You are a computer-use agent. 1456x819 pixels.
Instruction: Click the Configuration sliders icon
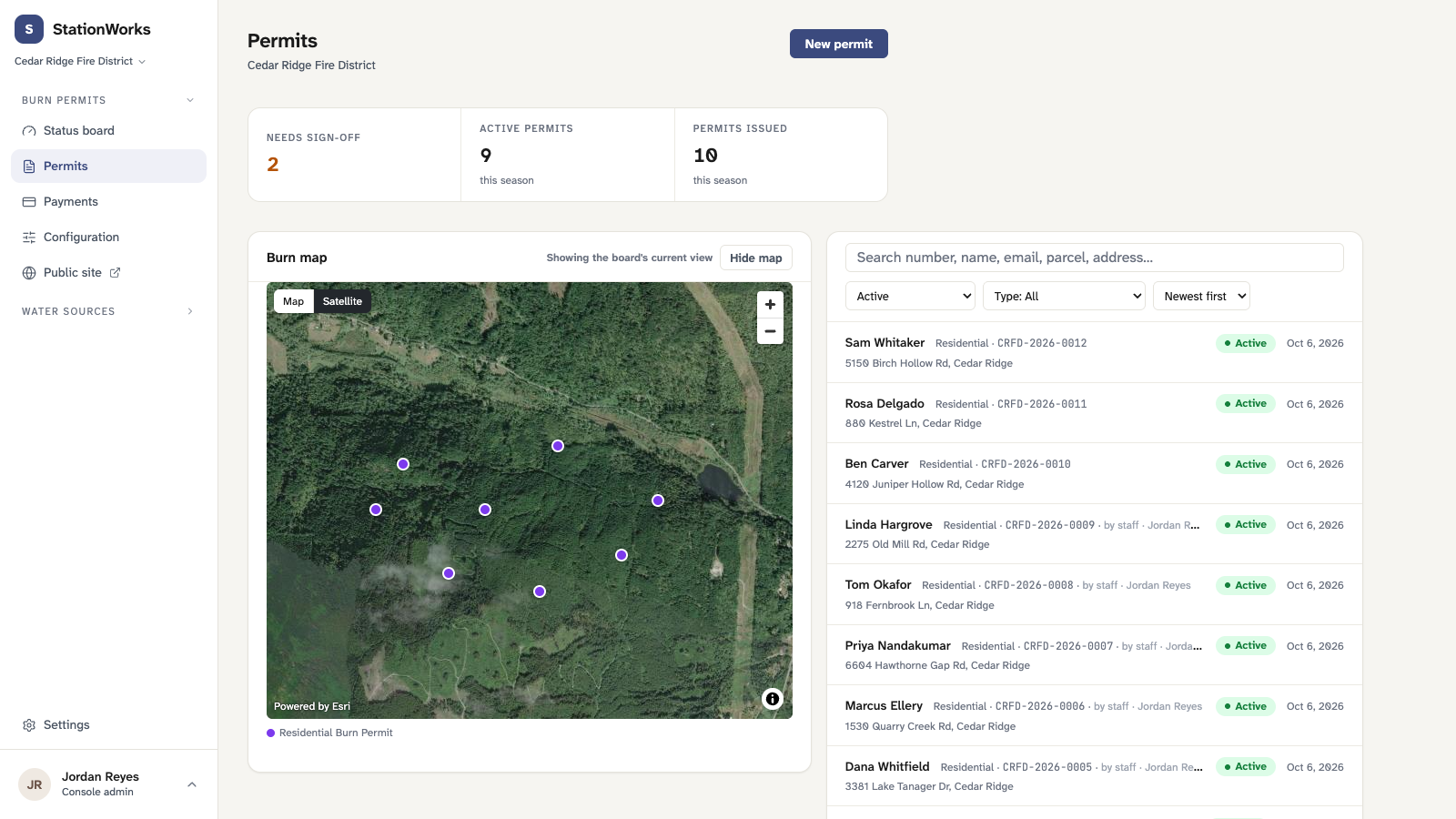[29, 238]
